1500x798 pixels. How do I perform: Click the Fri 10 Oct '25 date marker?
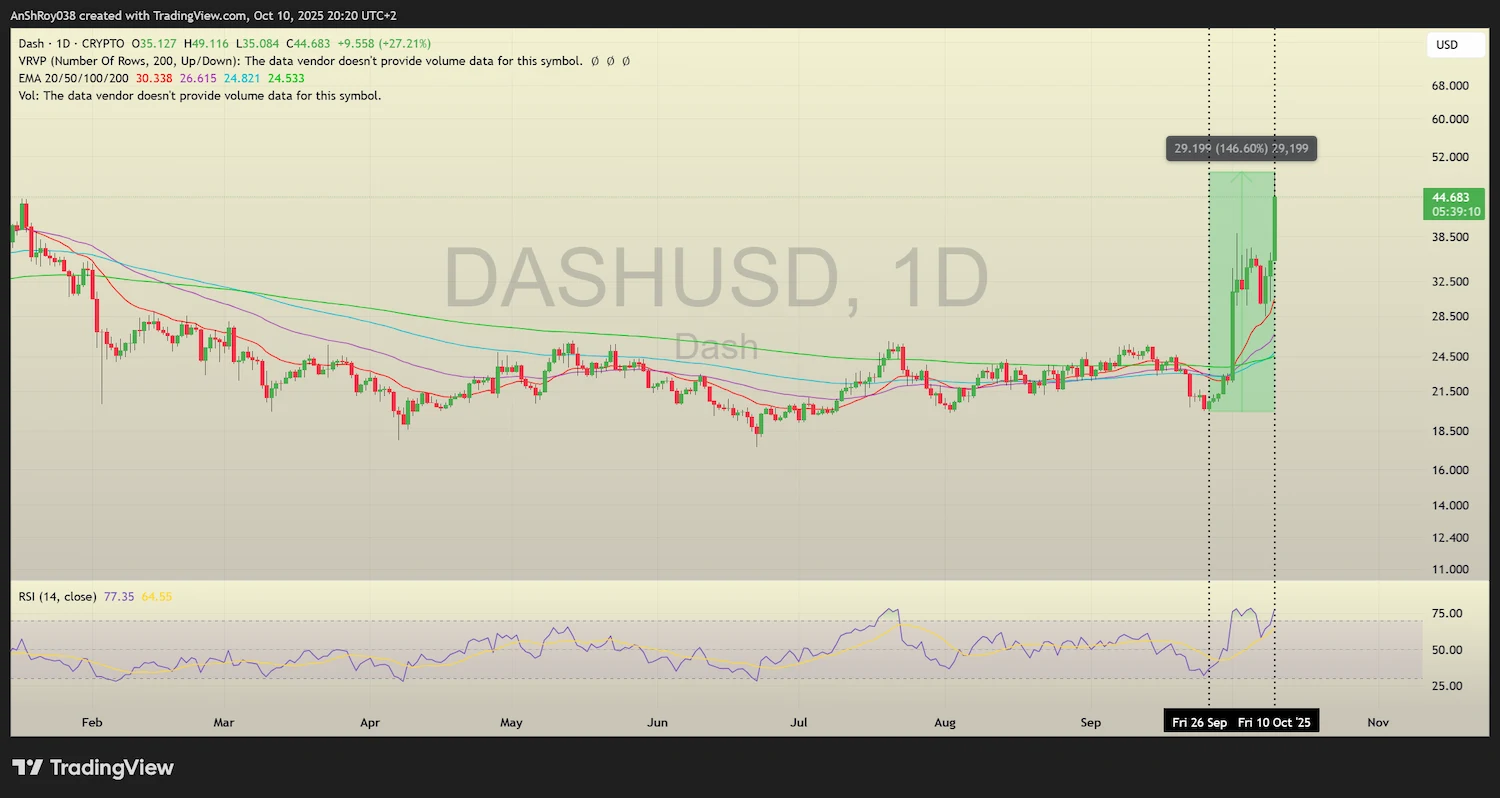(1274, 720)
